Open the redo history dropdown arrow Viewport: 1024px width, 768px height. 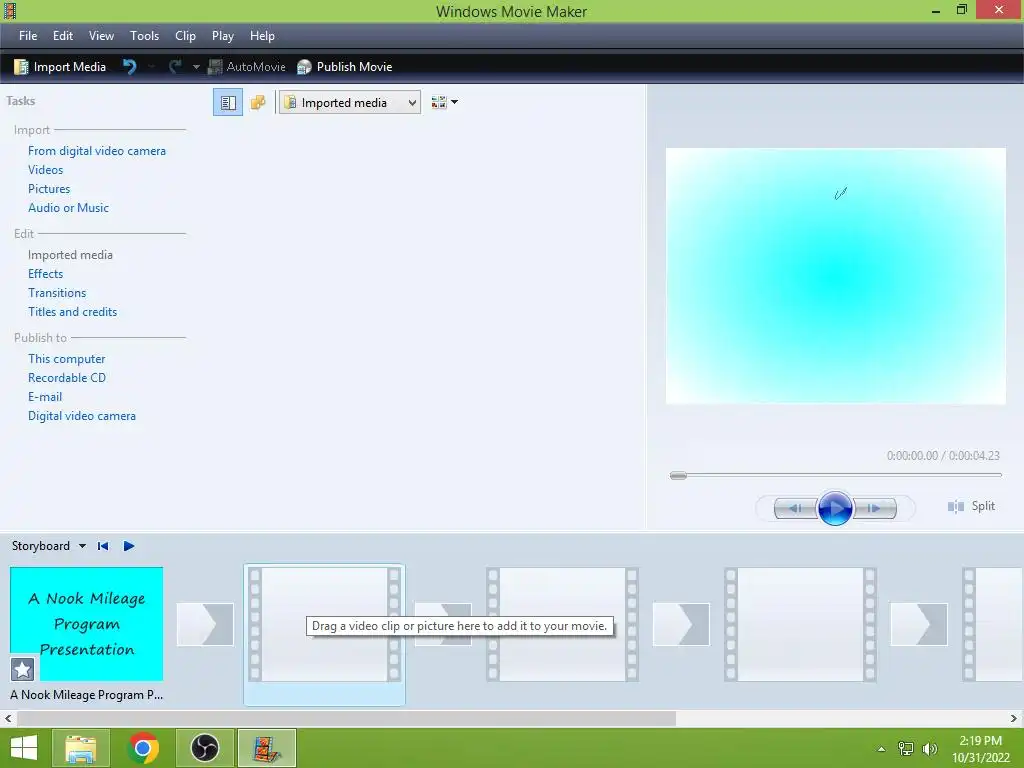click(x=196, y=67)
